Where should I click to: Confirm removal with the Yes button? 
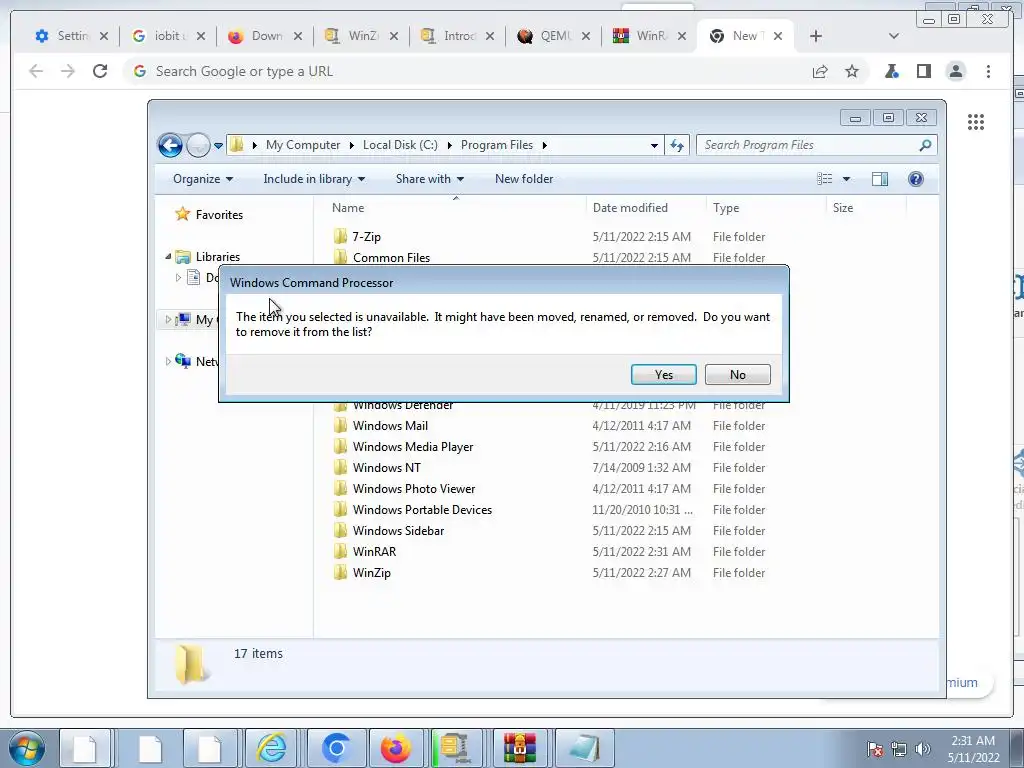(664, 374)
